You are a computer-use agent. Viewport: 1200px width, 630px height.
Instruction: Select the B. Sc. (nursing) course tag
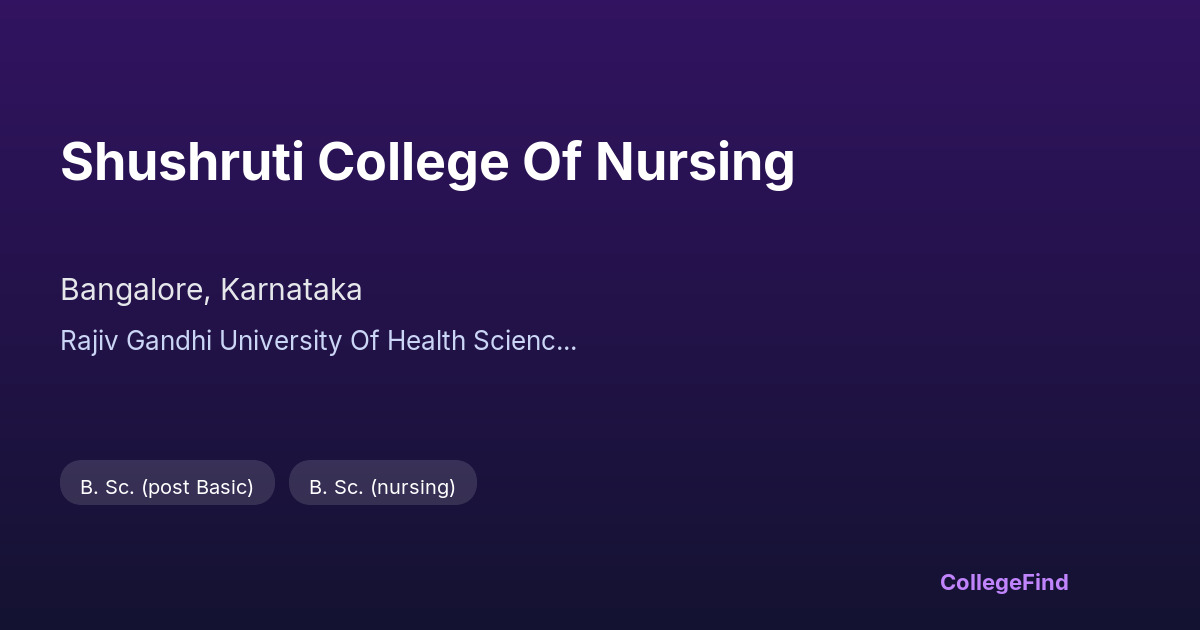pos(382,487)
